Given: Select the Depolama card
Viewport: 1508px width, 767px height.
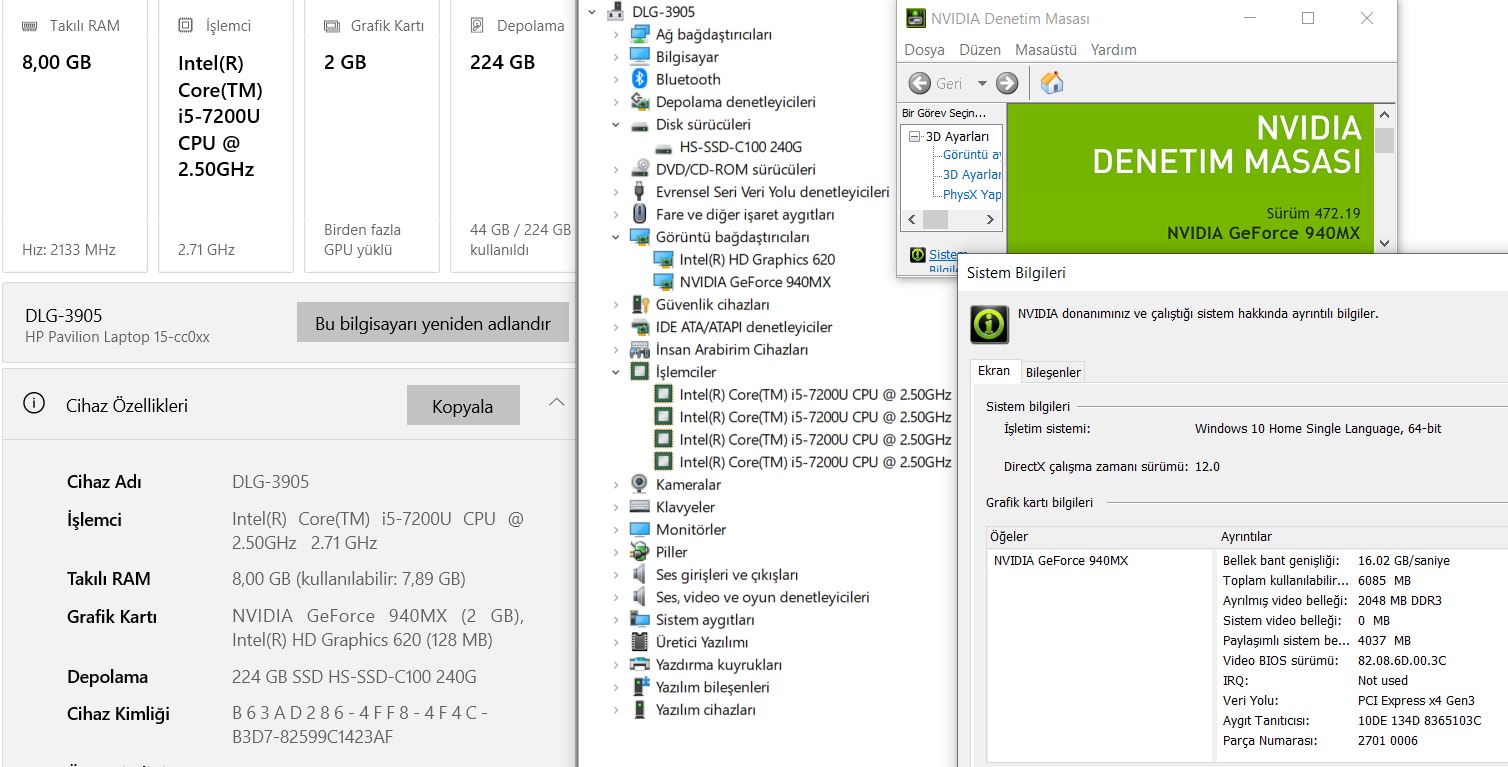Looking at the screenshot, I should click(x=514, y=137).
